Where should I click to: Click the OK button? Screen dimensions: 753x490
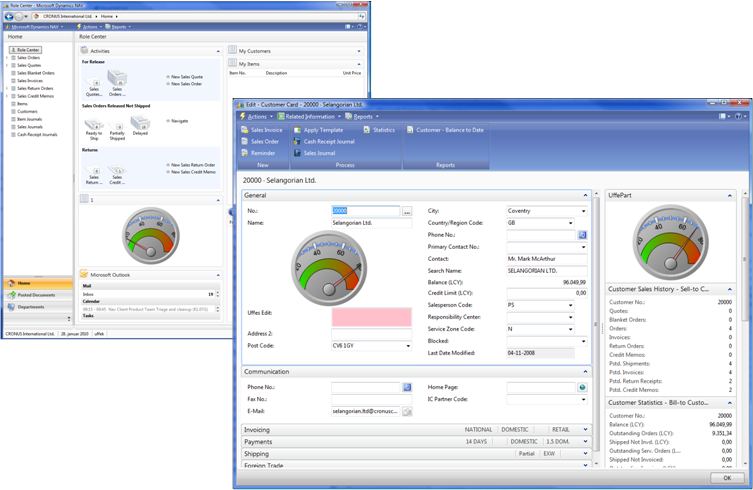(x=726, y=478)
